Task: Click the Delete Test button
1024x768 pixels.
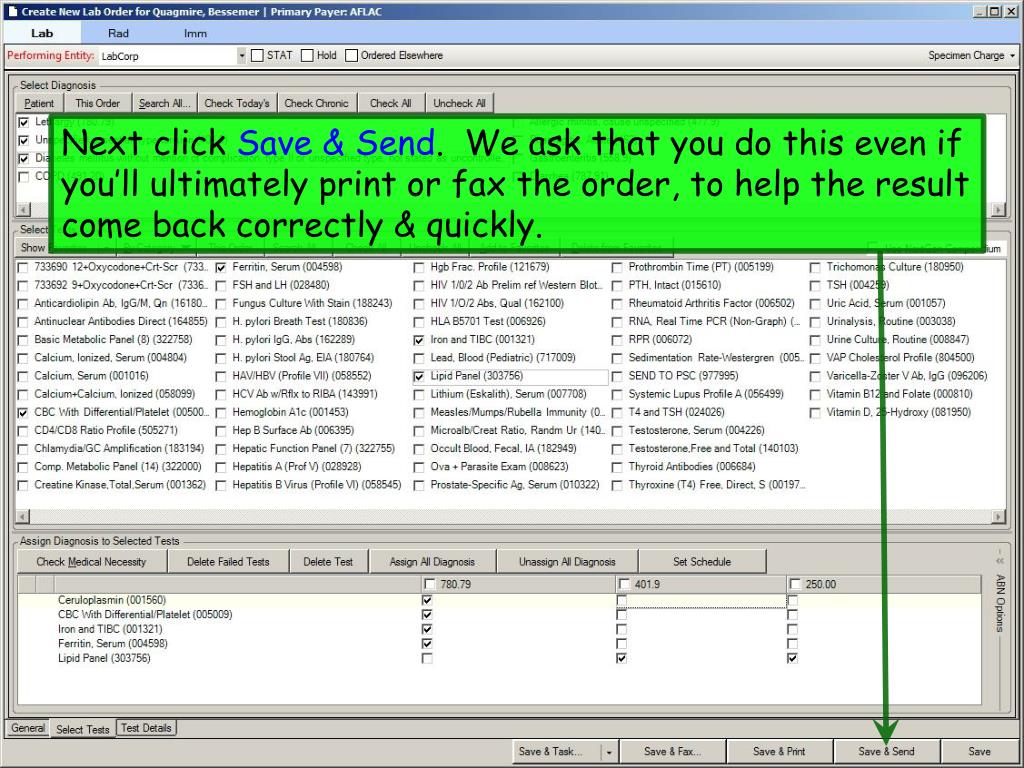Action: (328, 562)
